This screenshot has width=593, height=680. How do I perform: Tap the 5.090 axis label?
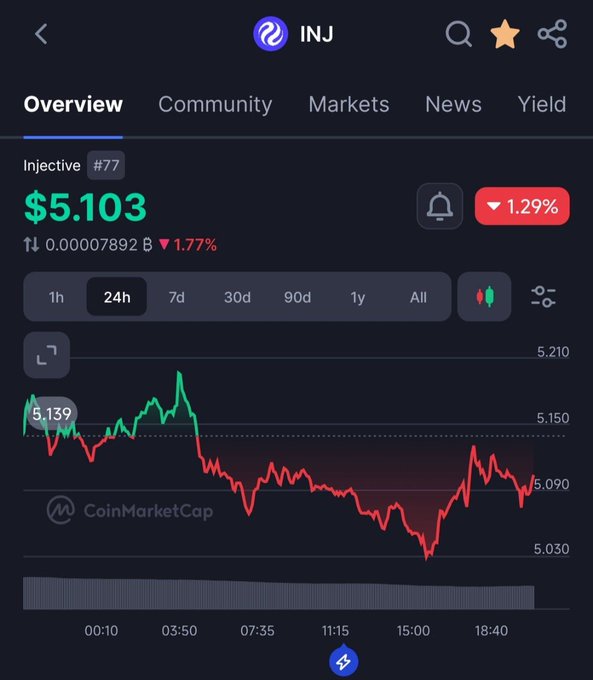[551, 484]
